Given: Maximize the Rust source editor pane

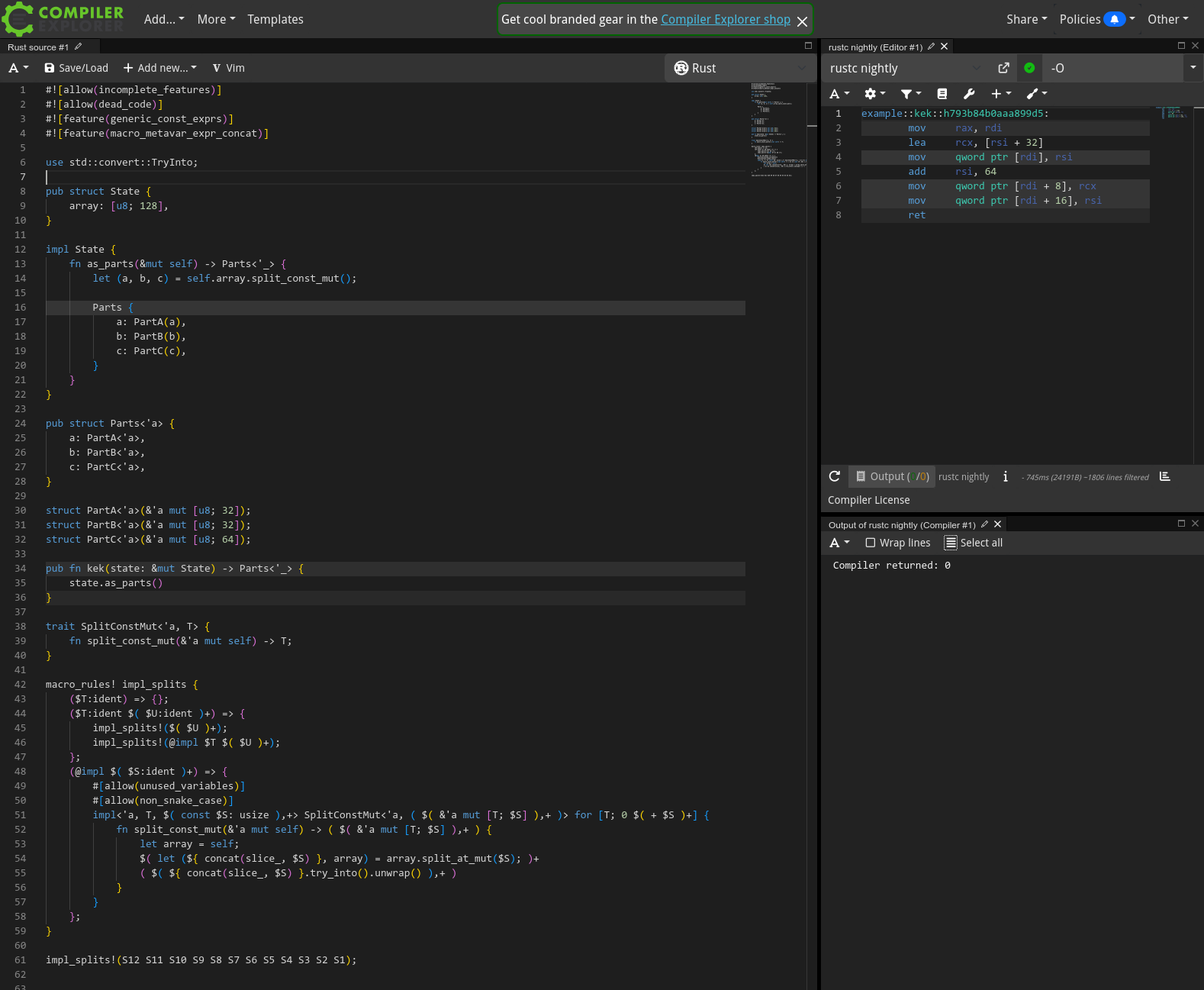Looking at the screenshot, I should pyautogui.click(x=808, y=46).
